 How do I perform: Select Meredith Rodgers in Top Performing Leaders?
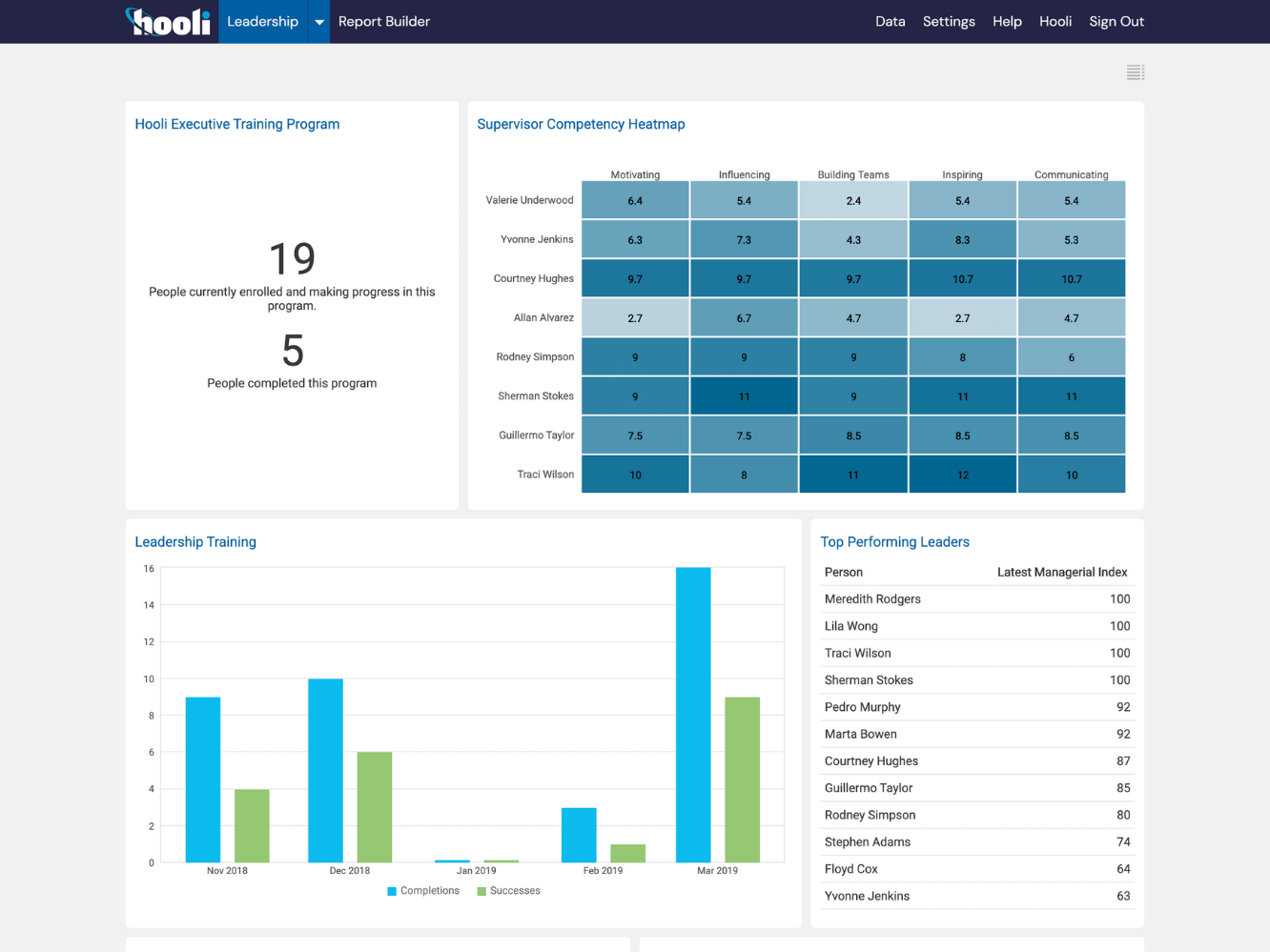(872, 598)
